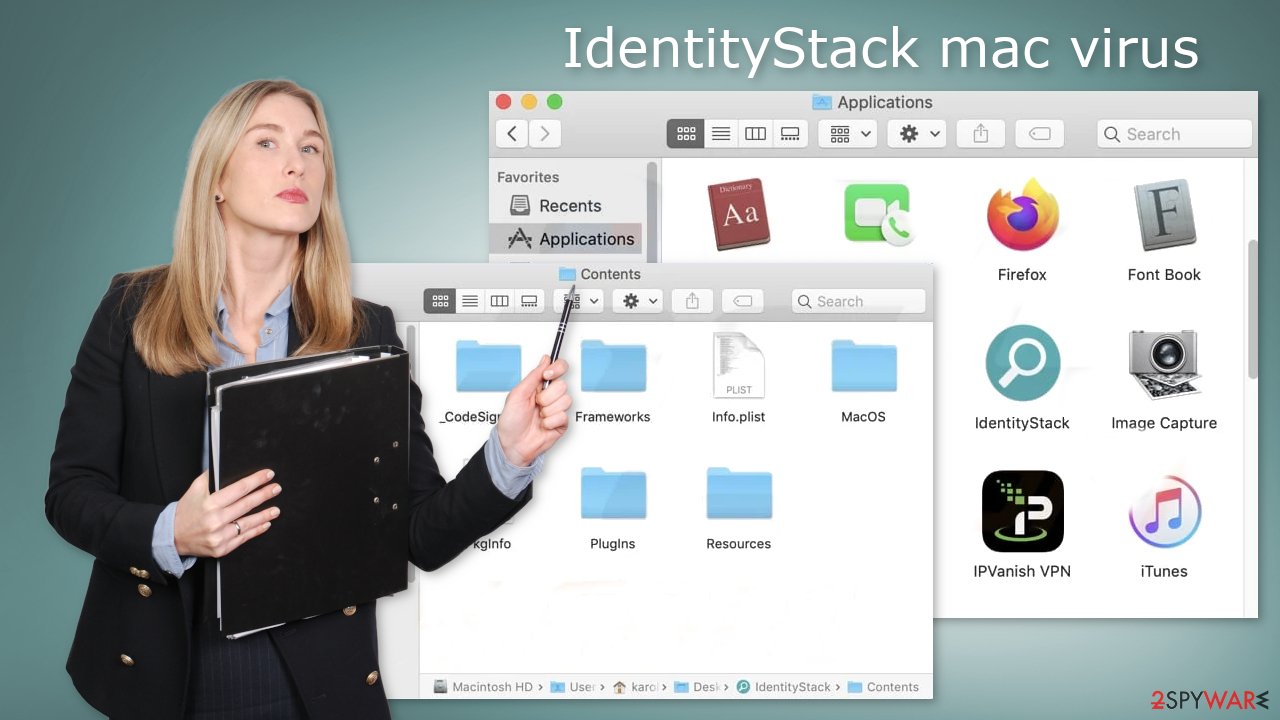Open the Frameworks folder in Contents
Viewport: 1280px width, 720px height.
point(613,366)
